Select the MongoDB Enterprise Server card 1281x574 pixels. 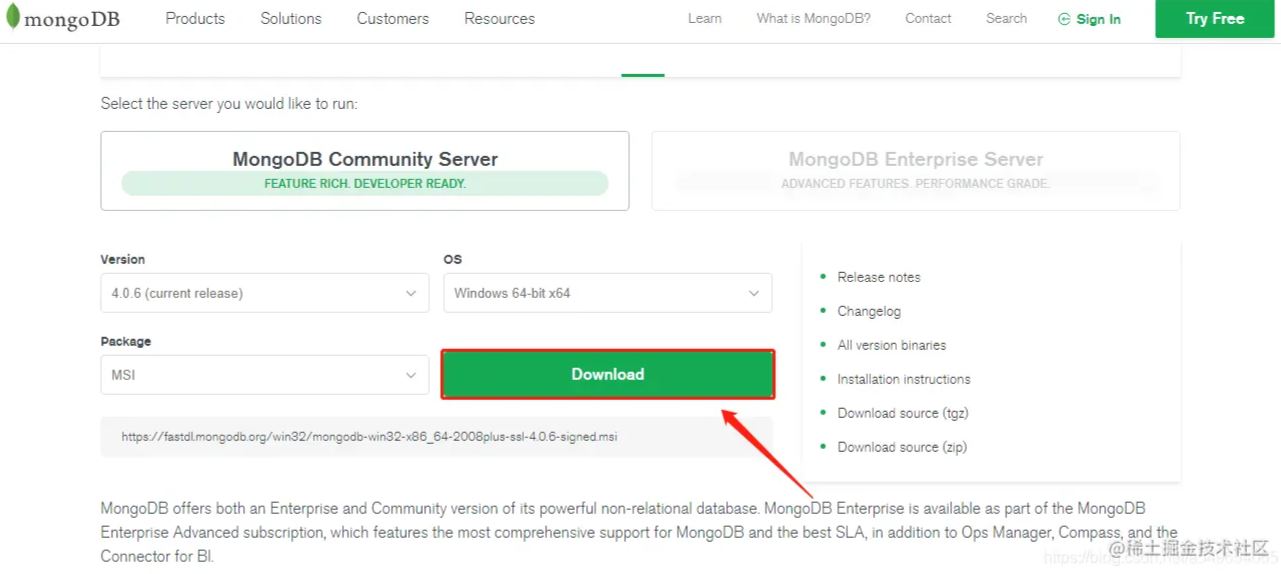coord(916,171)
